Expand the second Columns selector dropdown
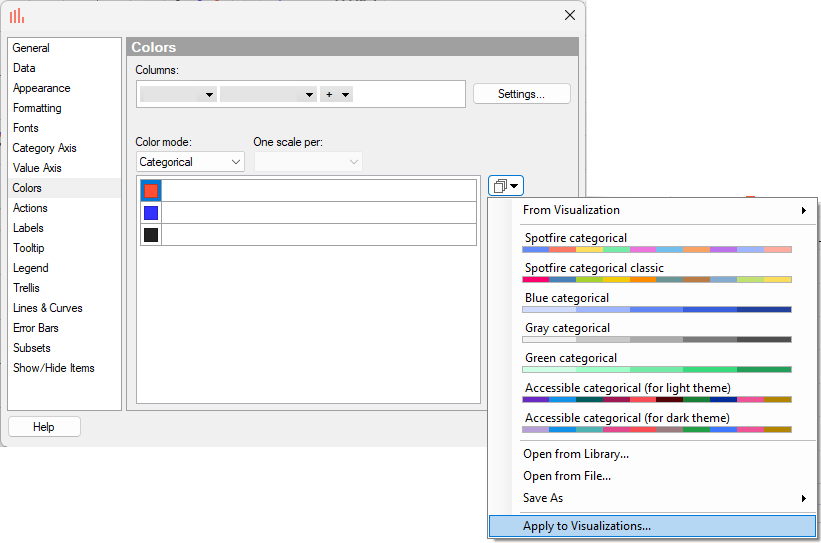Screen dimensions: 821x543 [268, 94]
